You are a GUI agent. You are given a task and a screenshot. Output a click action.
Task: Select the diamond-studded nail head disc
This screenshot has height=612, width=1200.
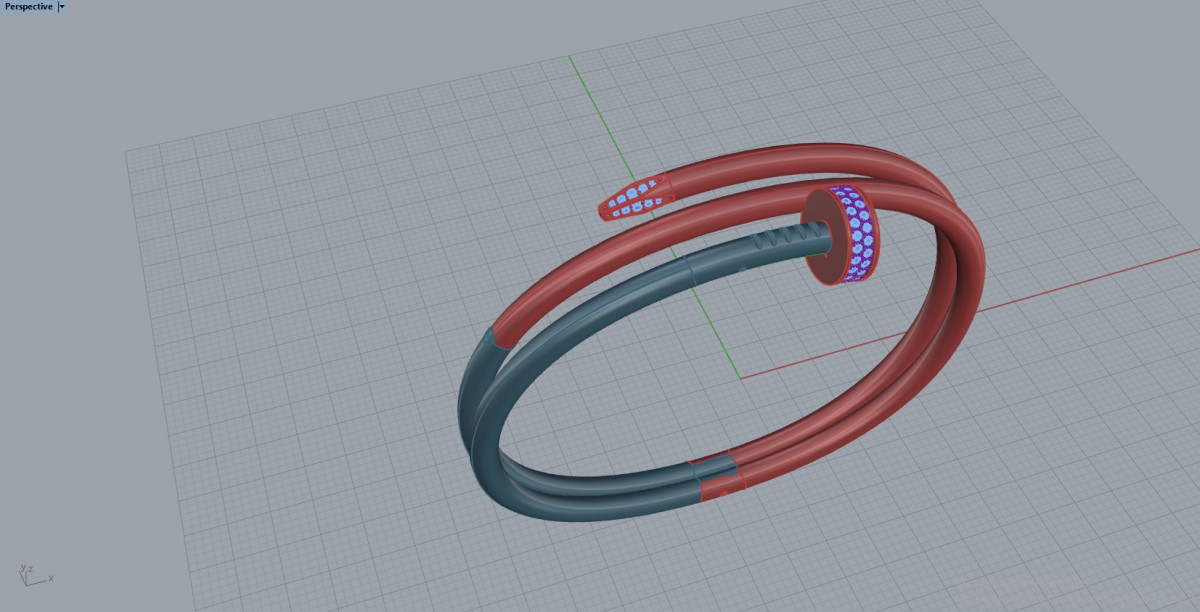[842, 234]
